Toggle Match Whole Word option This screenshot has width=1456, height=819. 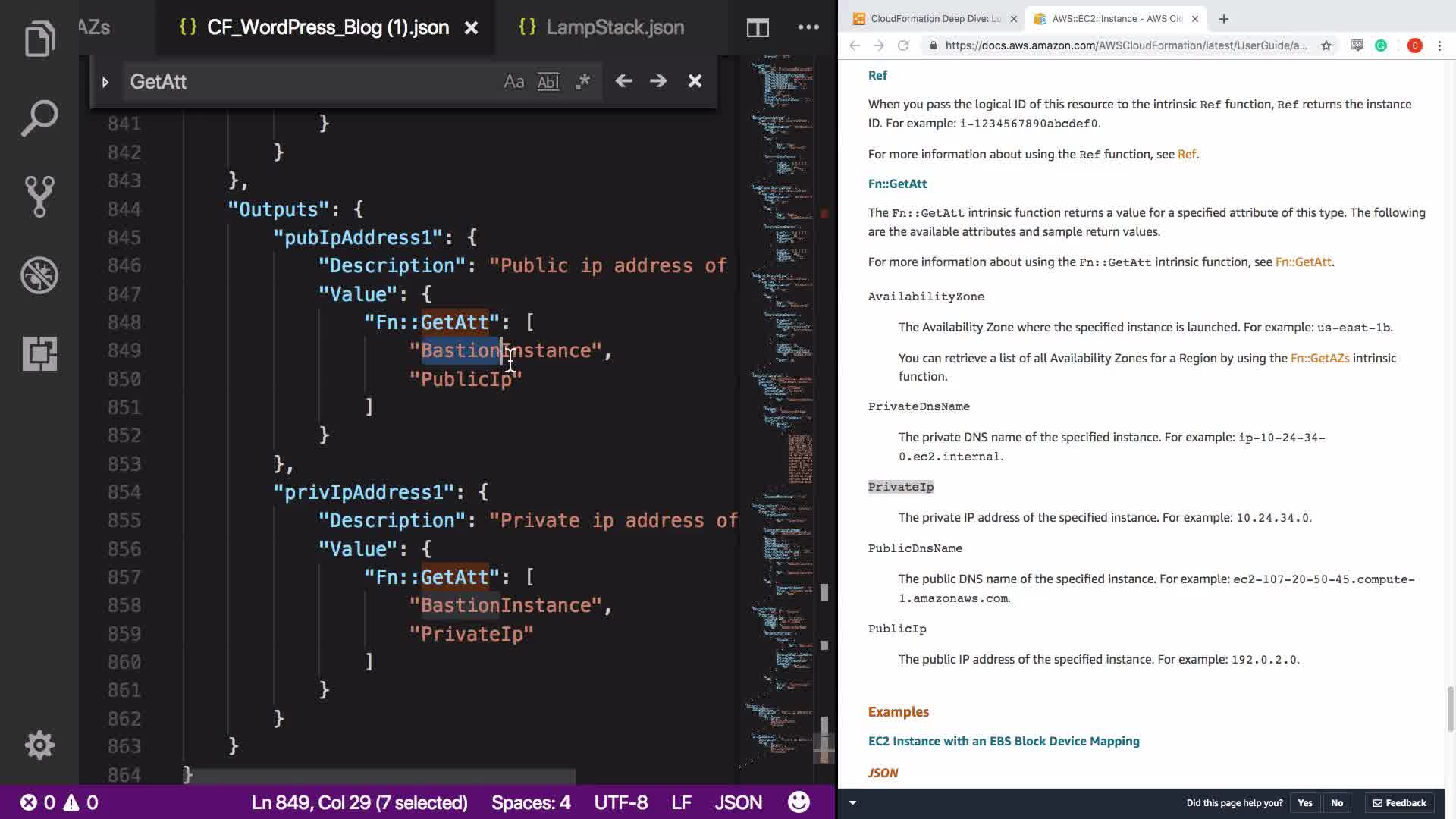coord(548,82)
